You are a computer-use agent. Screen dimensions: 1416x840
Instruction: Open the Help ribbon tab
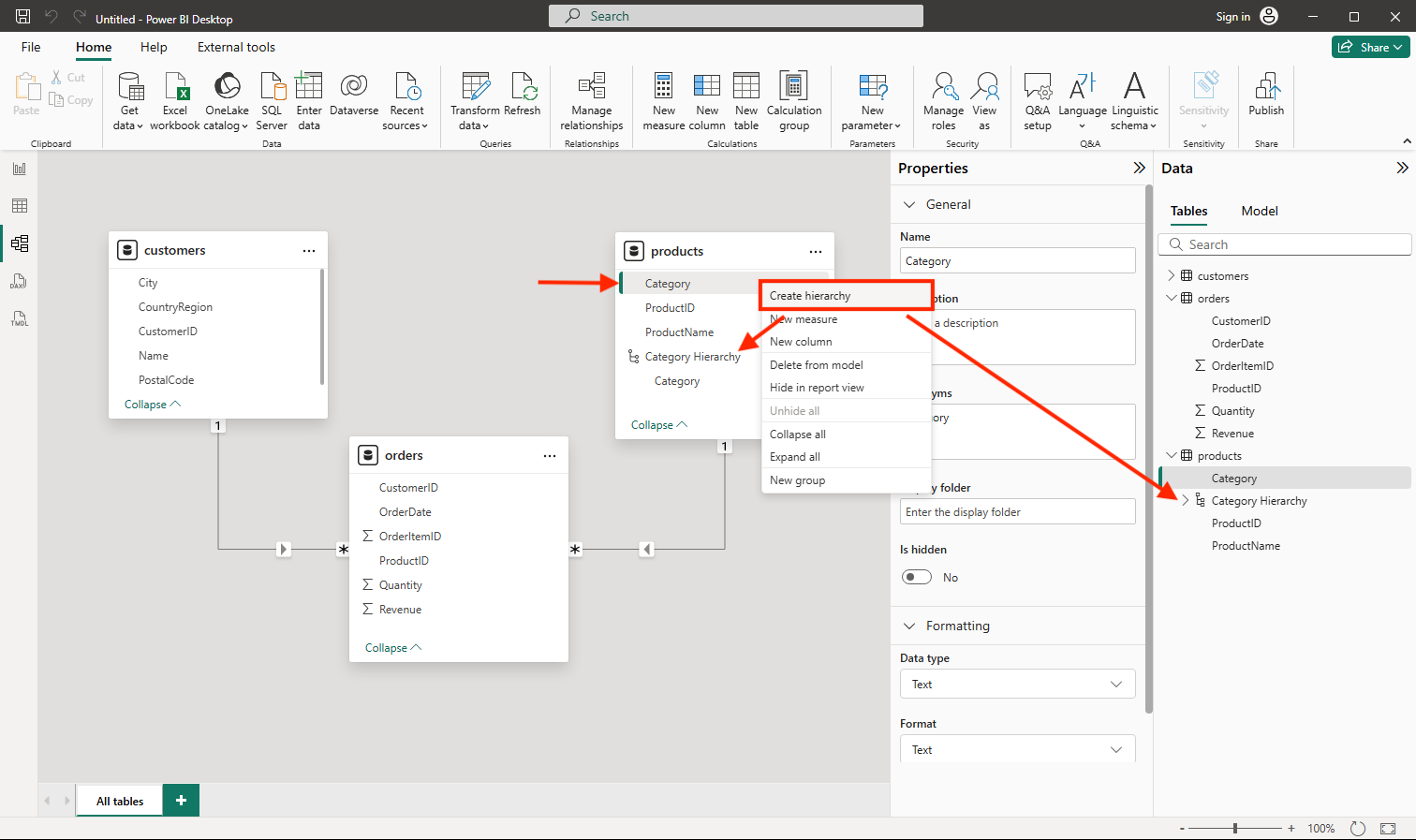point(154,47)
